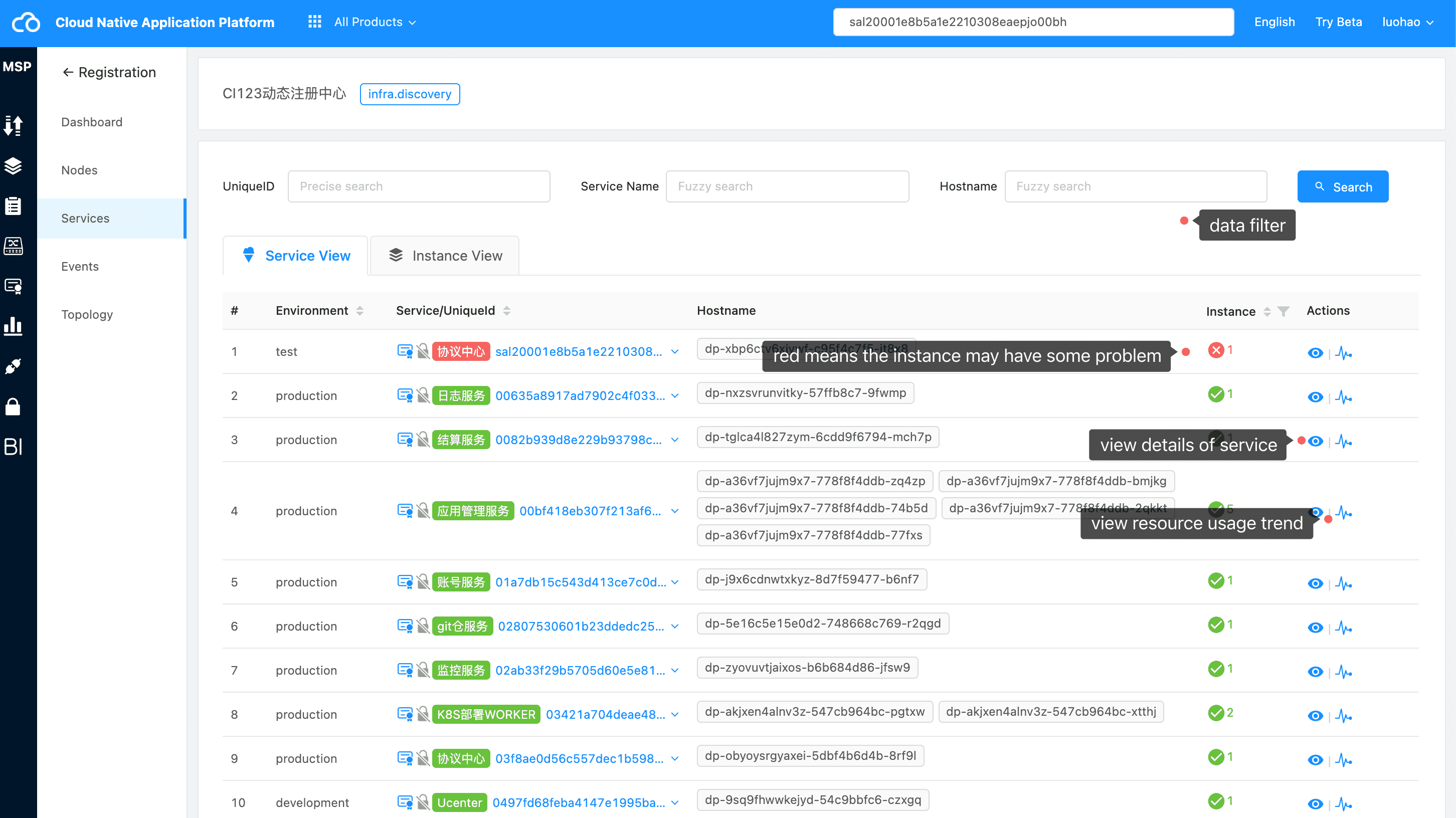Viewport: 1456px width, 818px height.
Task: Open Events in the side menu
Action: pyautogui.click(x=80, y=266)
